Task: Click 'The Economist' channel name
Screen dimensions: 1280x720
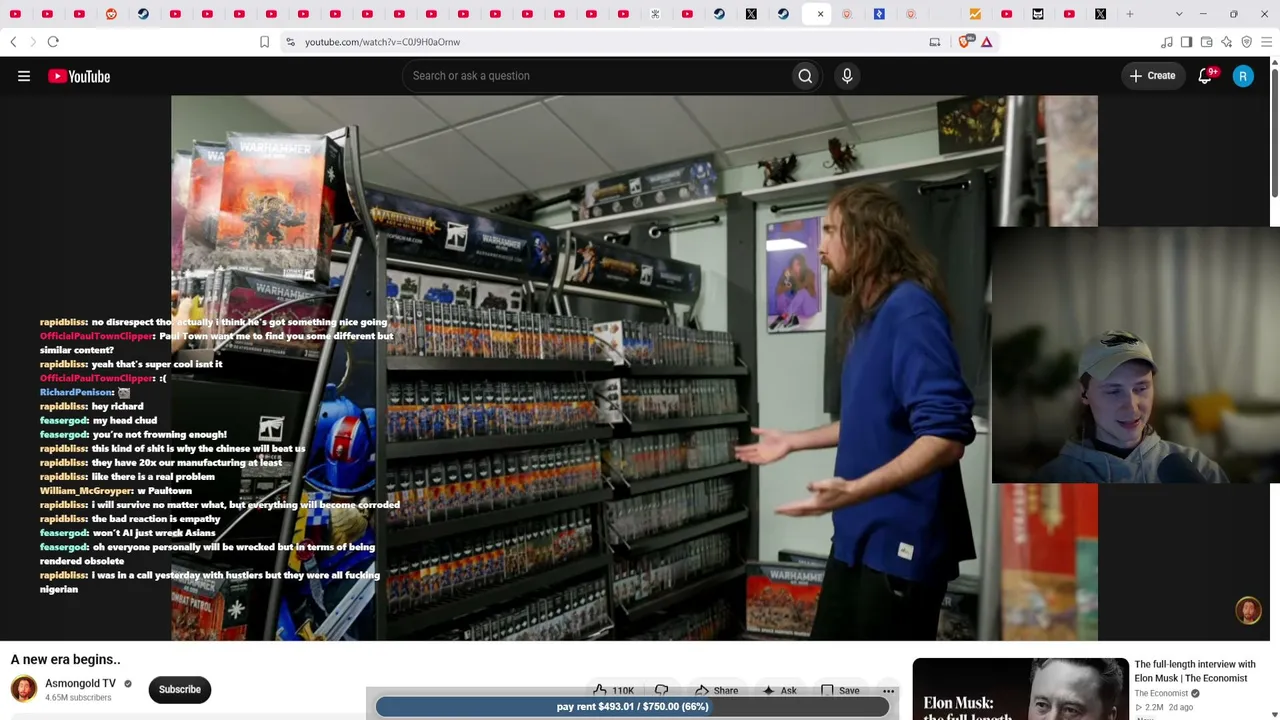Action: click(x=1161, y=693)
